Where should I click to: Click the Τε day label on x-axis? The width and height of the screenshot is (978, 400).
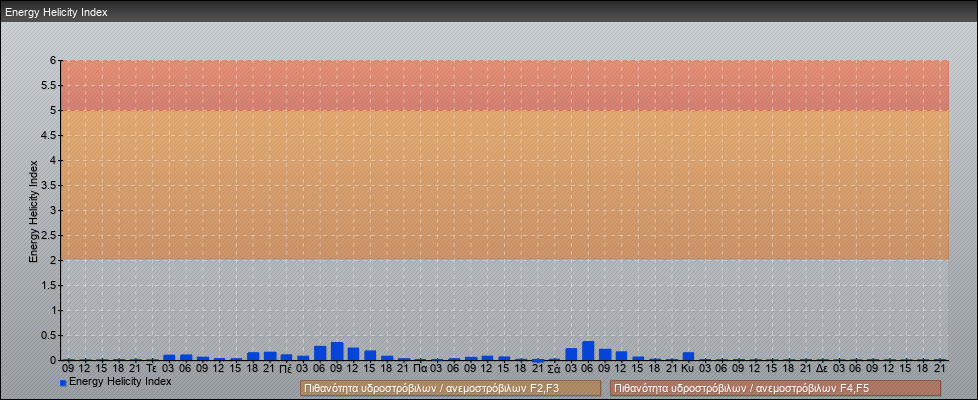tap(152, 369)
